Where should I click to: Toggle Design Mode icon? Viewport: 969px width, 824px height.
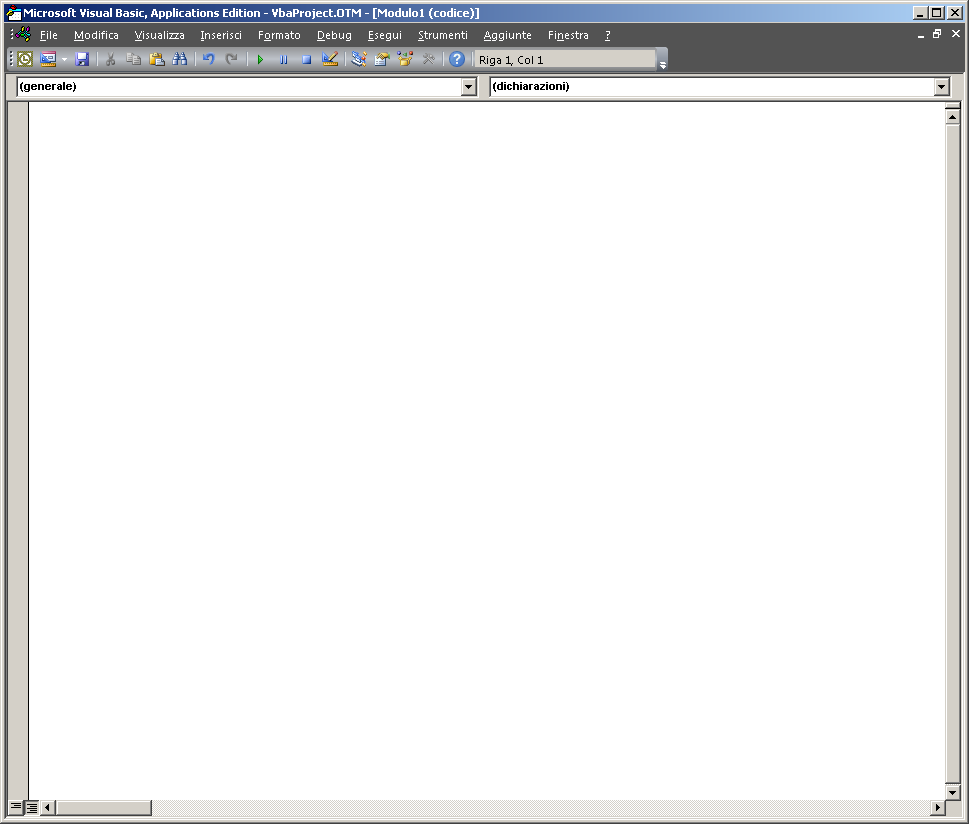coord(330,59)
